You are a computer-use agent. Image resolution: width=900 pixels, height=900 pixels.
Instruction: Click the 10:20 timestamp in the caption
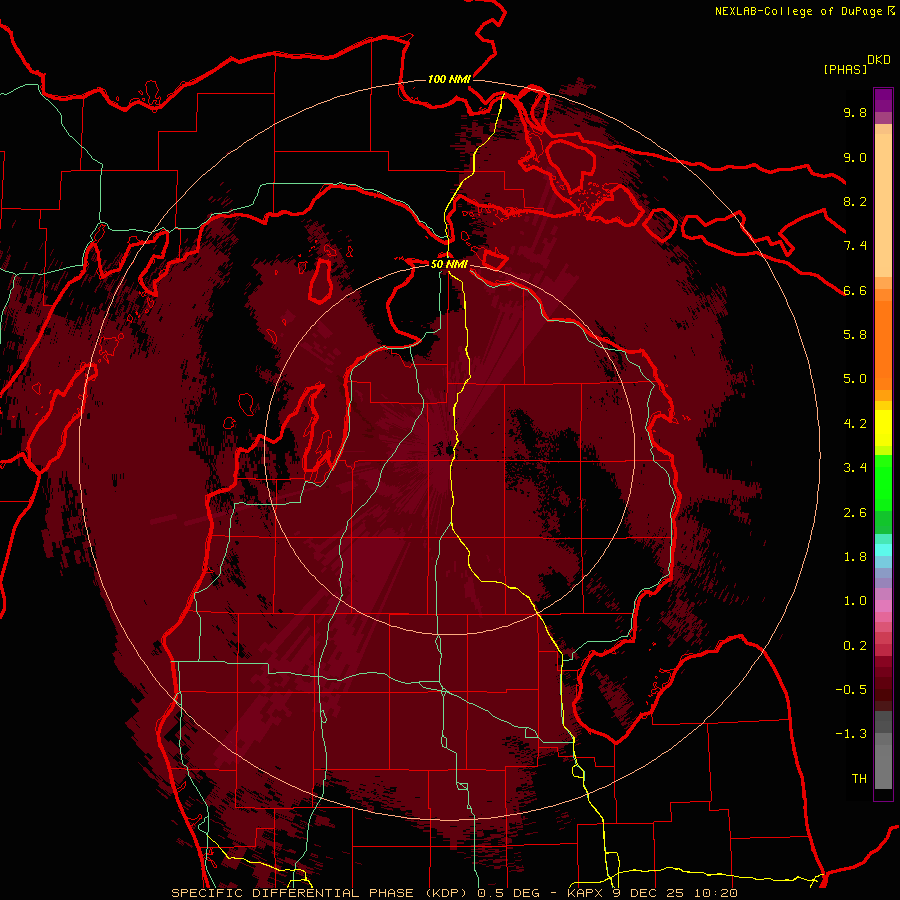[714, 893]
